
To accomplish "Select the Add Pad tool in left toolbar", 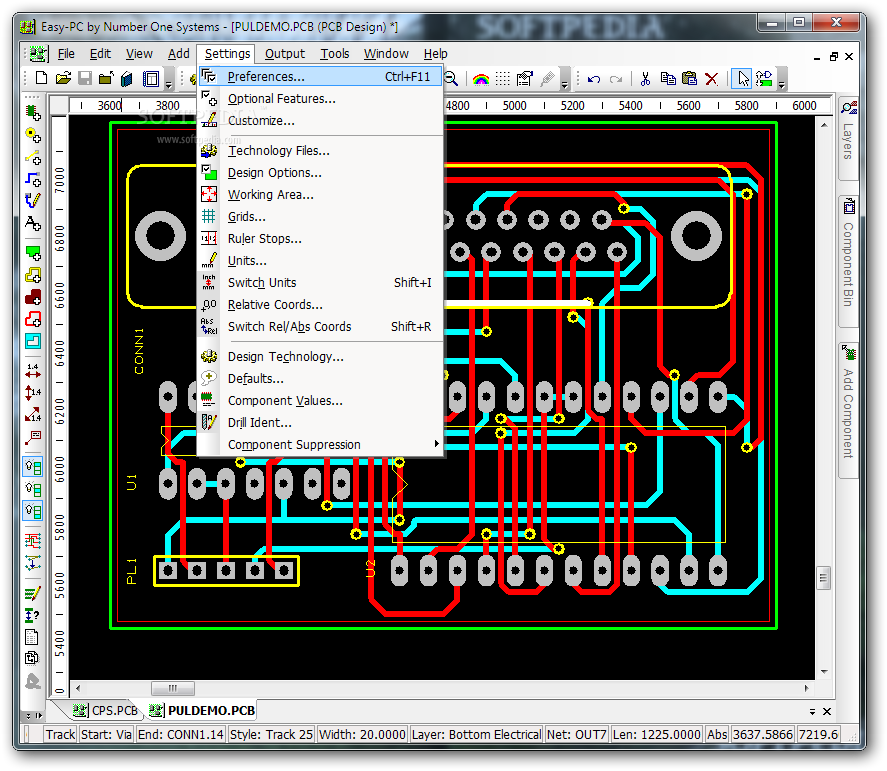I will click(33, 135).
